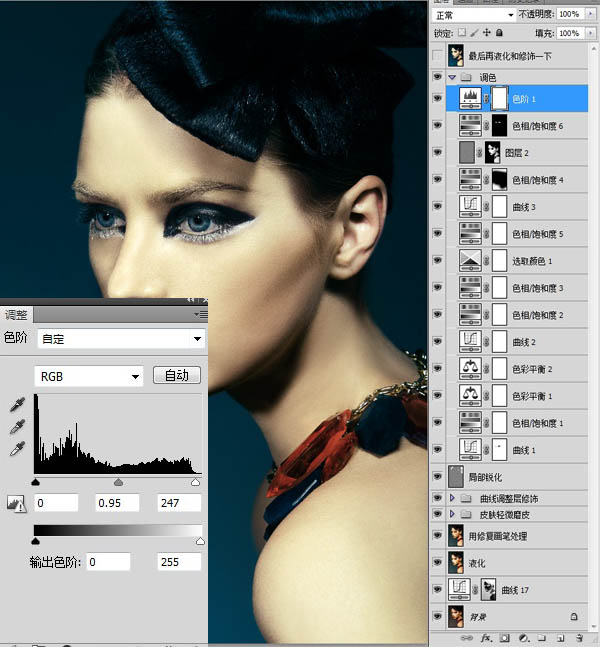Click the highlight 247 input field
Viewport: 600px width, 647px height.
(x=179, y=503)
